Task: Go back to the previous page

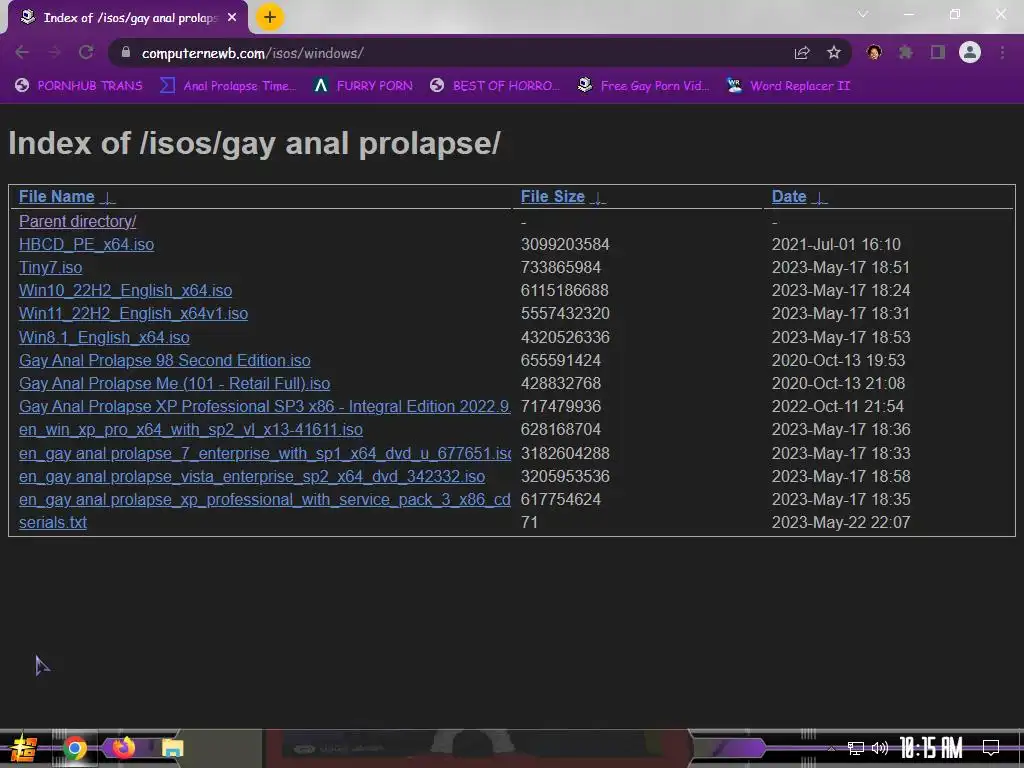Action: [22, 53]
